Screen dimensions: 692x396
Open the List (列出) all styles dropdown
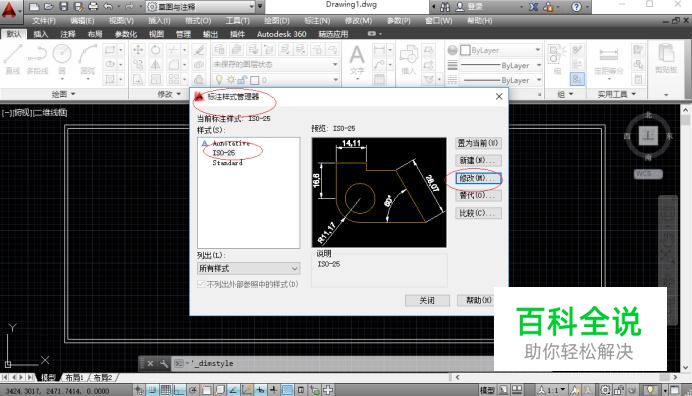point(248,268)
